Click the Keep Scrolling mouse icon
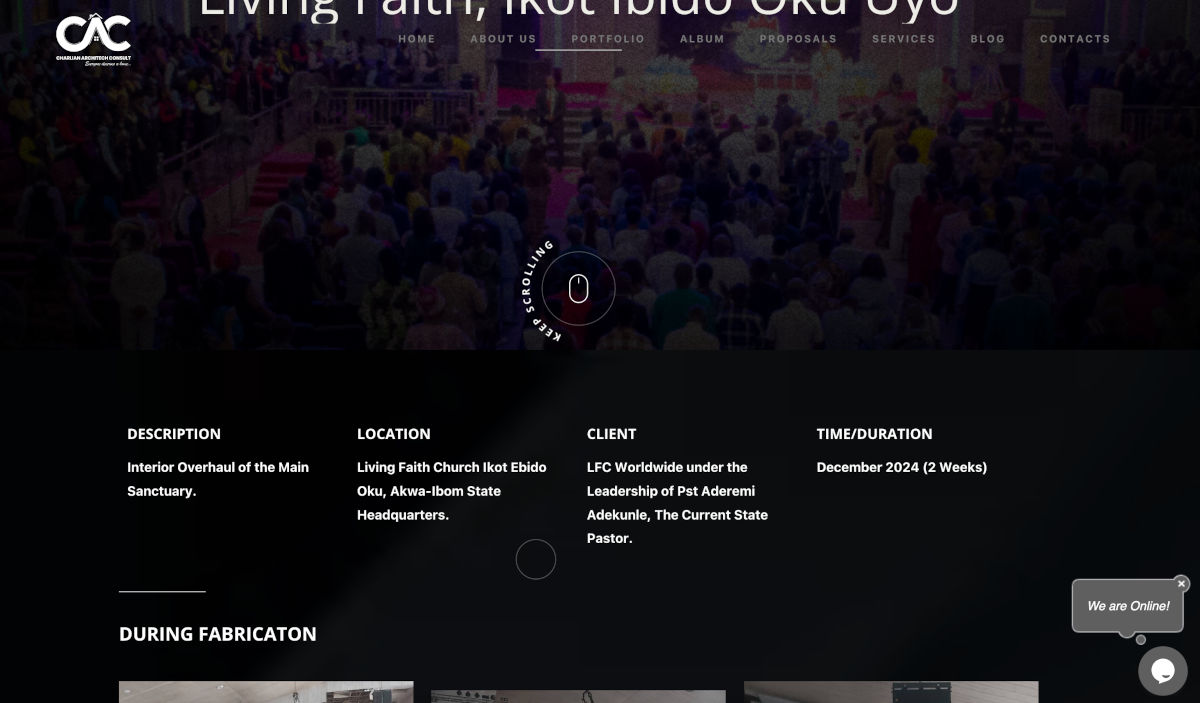Viewport: 1200px width, 703px height. pyautogui.click(x=578, y=289)
